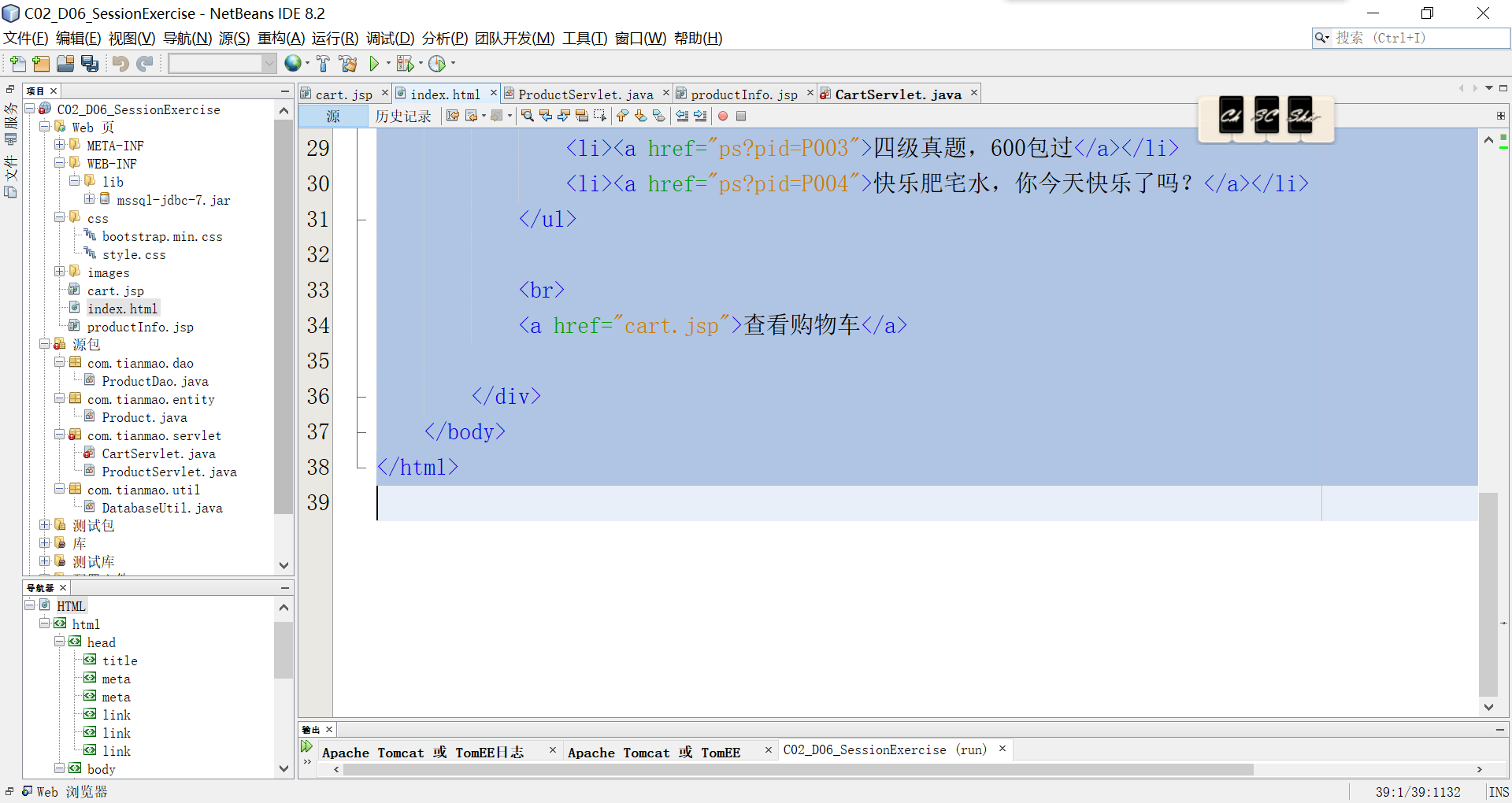1512x803 pixels.
Task: Toggle rectangular selection mode
Action: click(600, 116)
